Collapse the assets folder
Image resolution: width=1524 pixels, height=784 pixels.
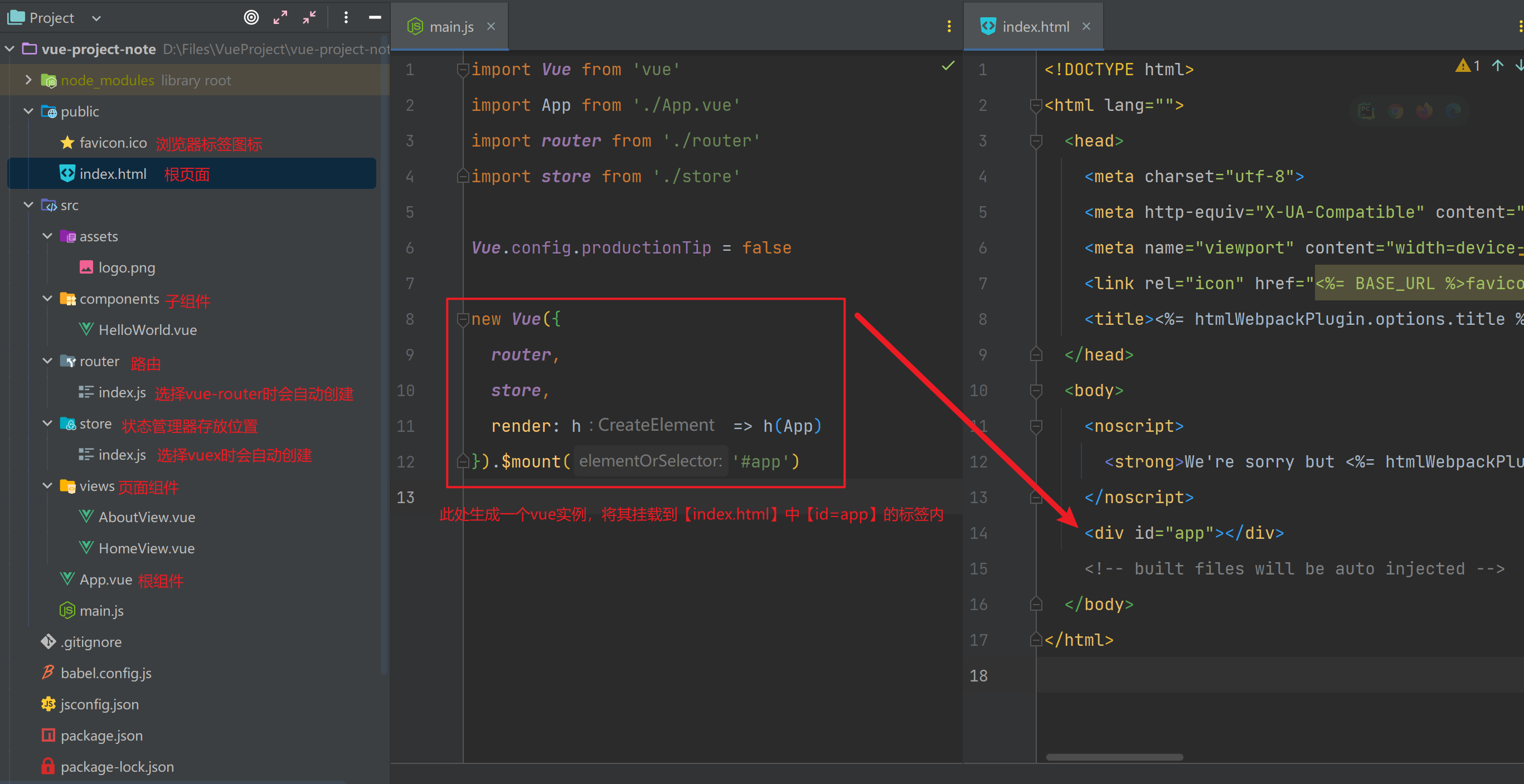click(x=47, y=236)
